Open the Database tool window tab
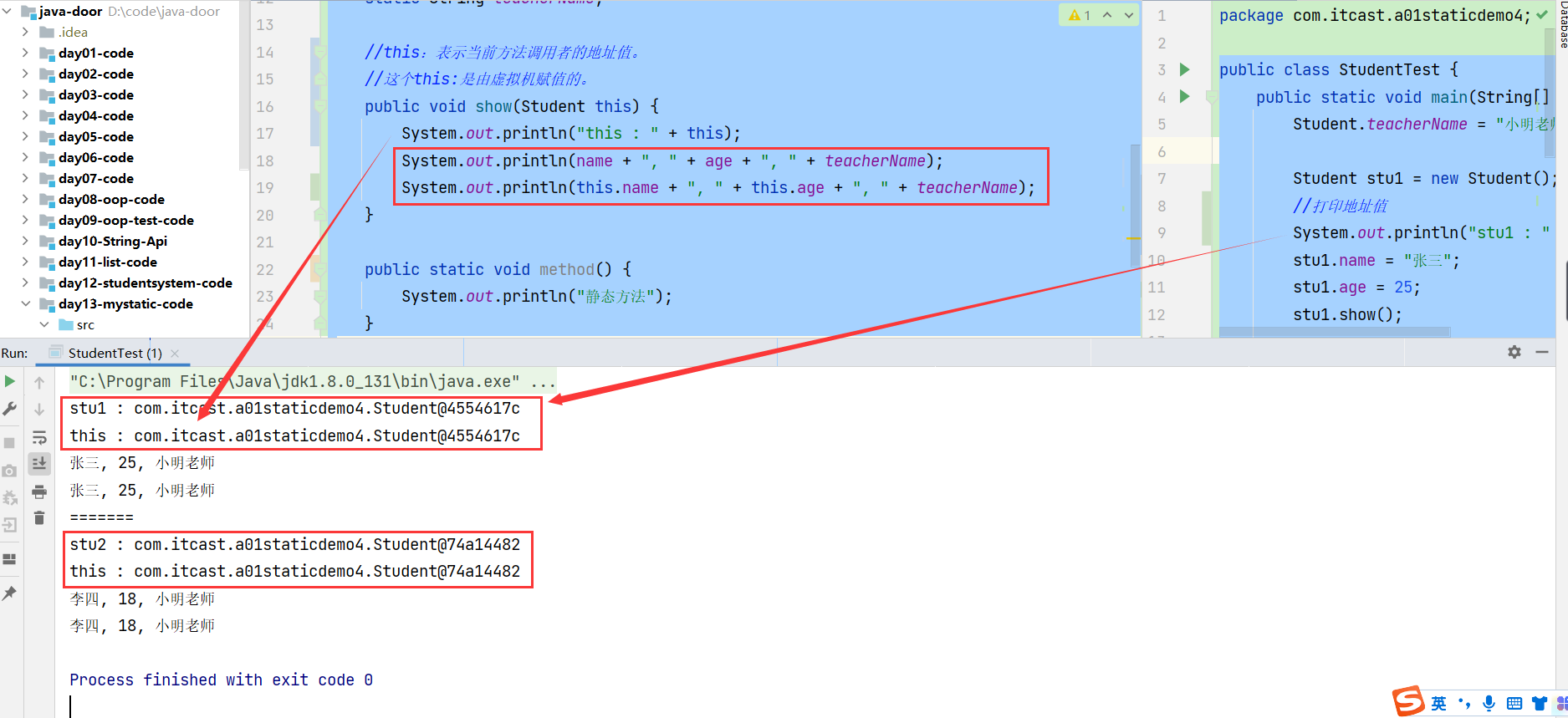Image resolution: width=1568 pixels, height=718 pixels. pos(1562,23)
